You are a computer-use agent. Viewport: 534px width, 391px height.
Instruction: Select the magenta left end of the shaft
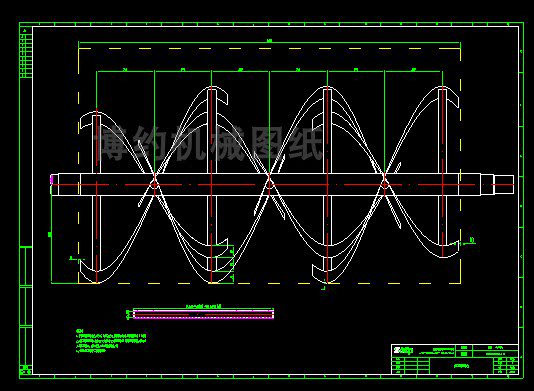click(52, 179)
